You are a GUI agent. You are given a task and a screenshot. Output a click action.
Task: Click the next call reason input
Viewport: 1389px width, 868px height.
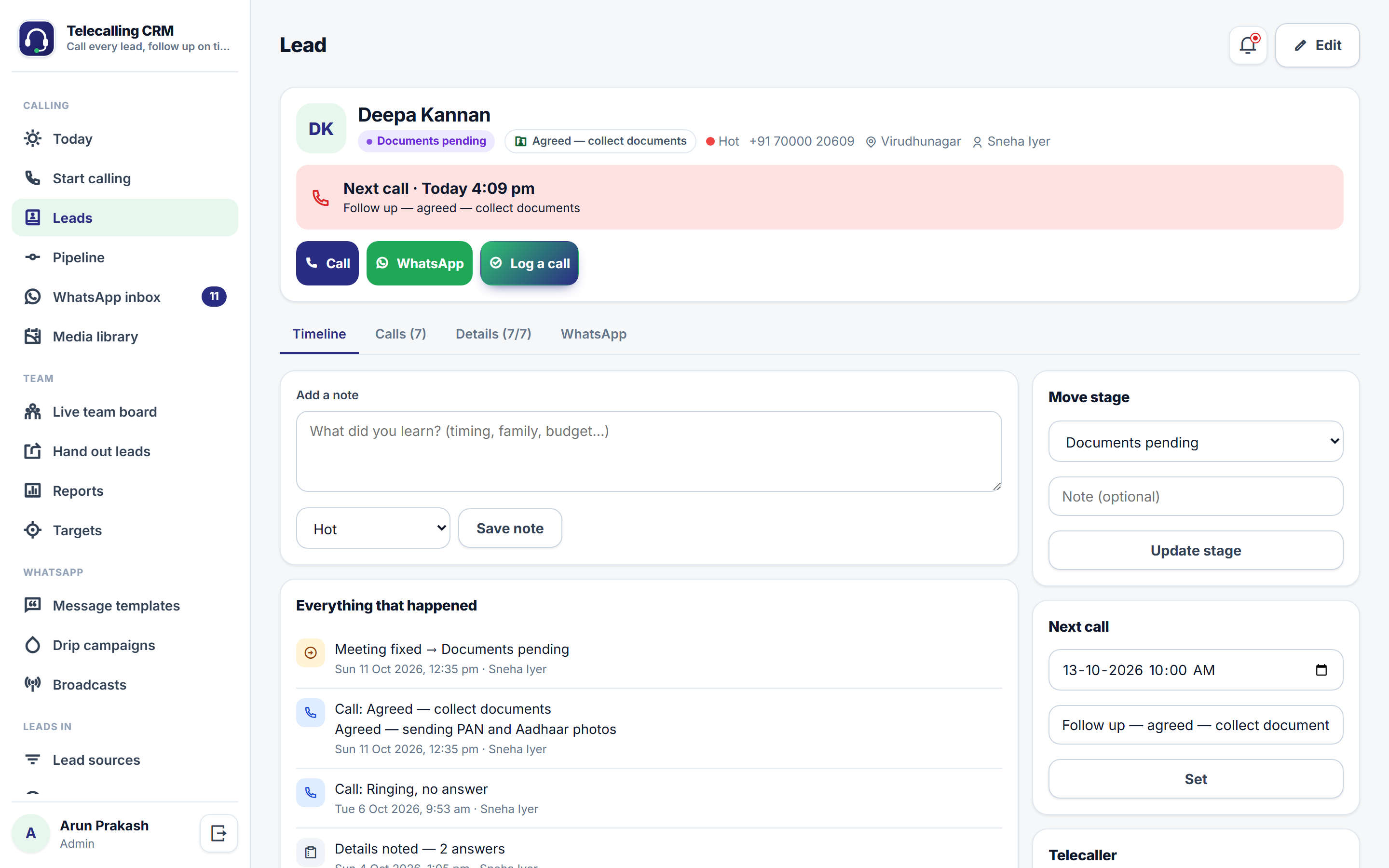(x=1196, y=725)
